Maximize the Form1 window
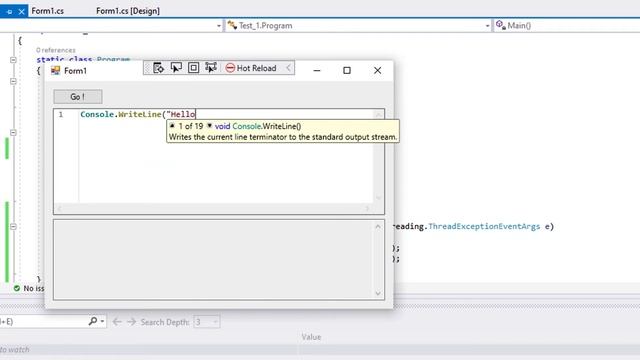640x360 pixels. [347, 71]
